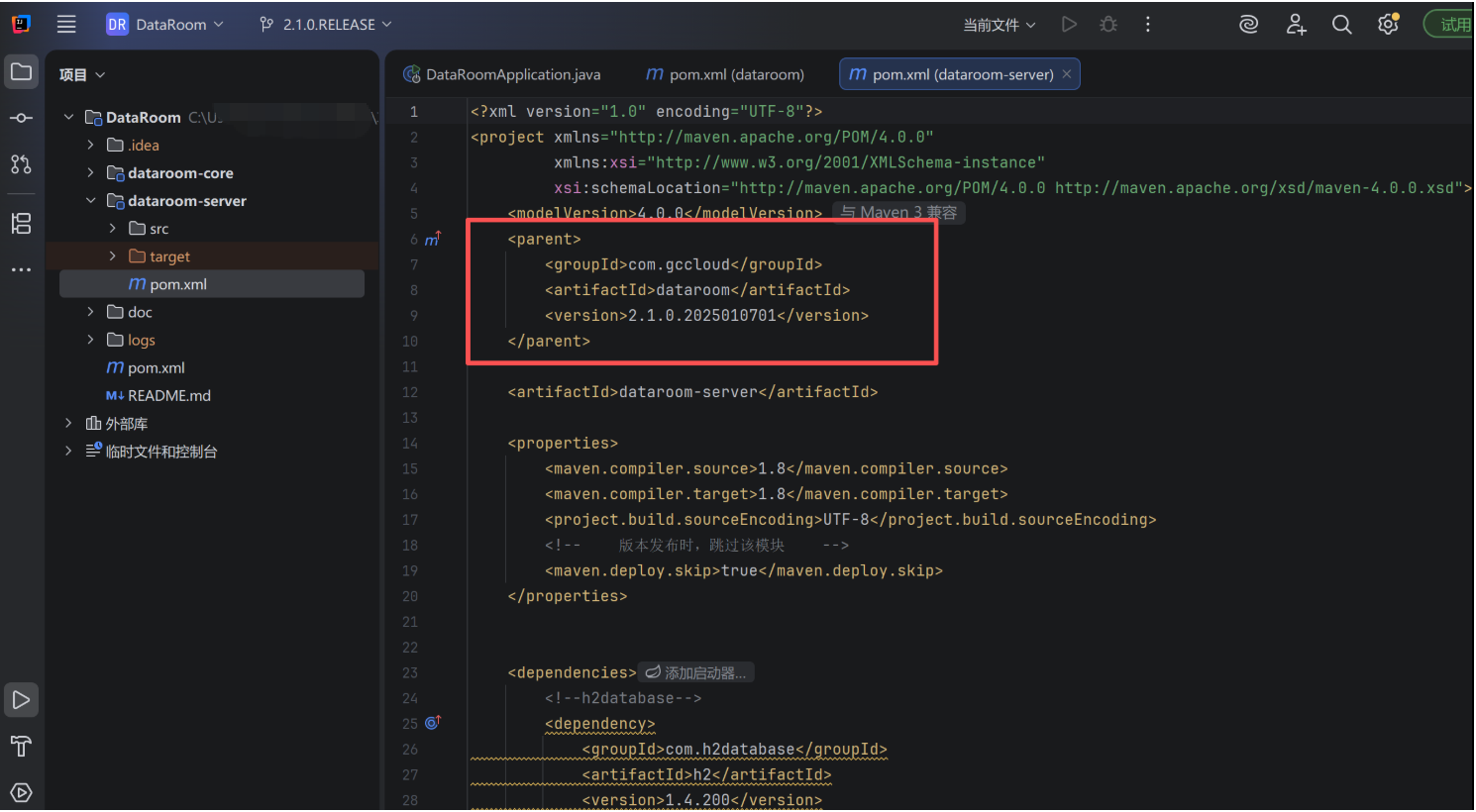Expand the logs folder
This screenshot has width=1476, height=812.
pyautogui.click(x=90, y=340)
